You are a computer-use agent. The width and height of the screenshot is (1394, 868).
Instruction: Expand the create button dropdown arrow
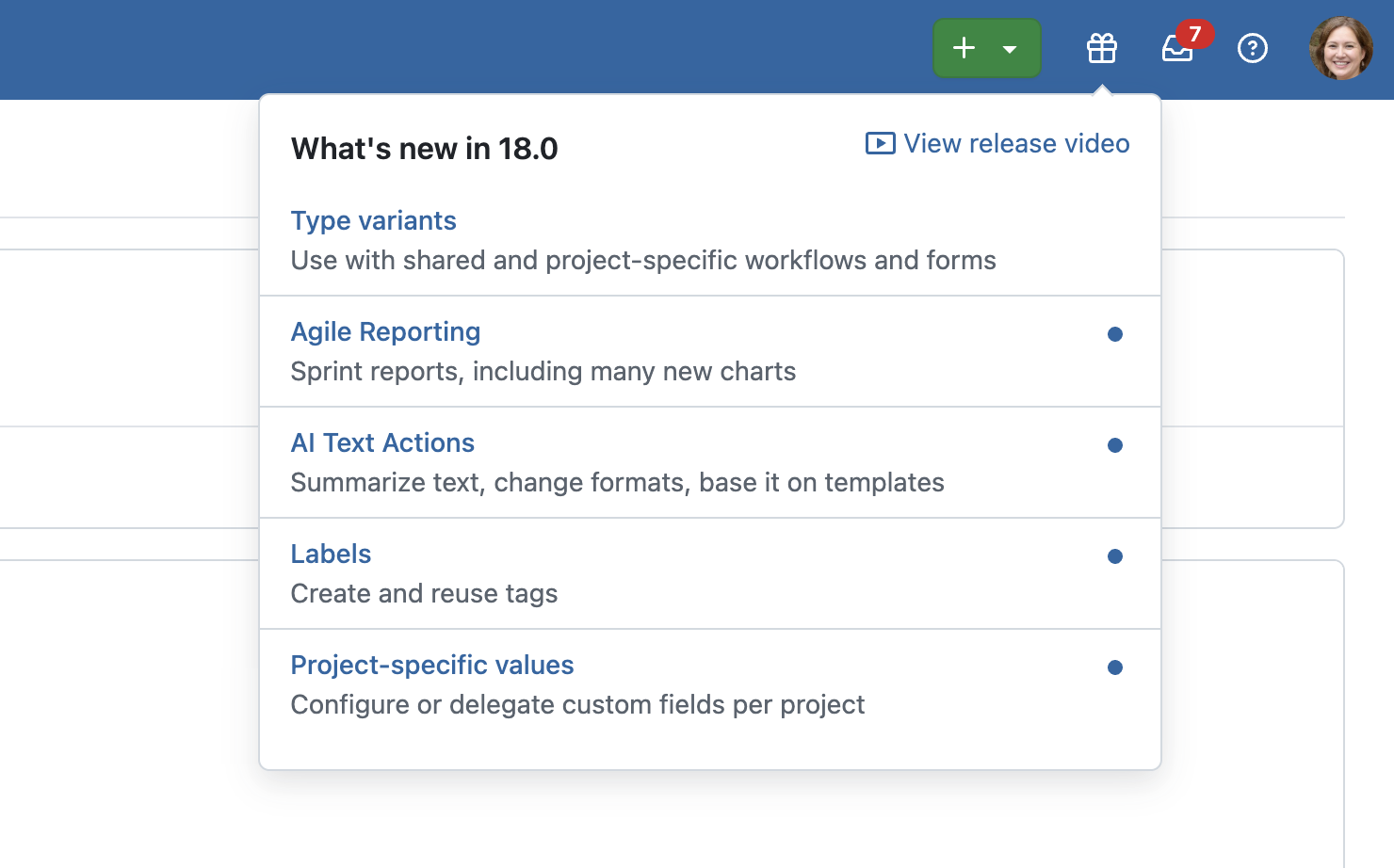coord(1011,49)
